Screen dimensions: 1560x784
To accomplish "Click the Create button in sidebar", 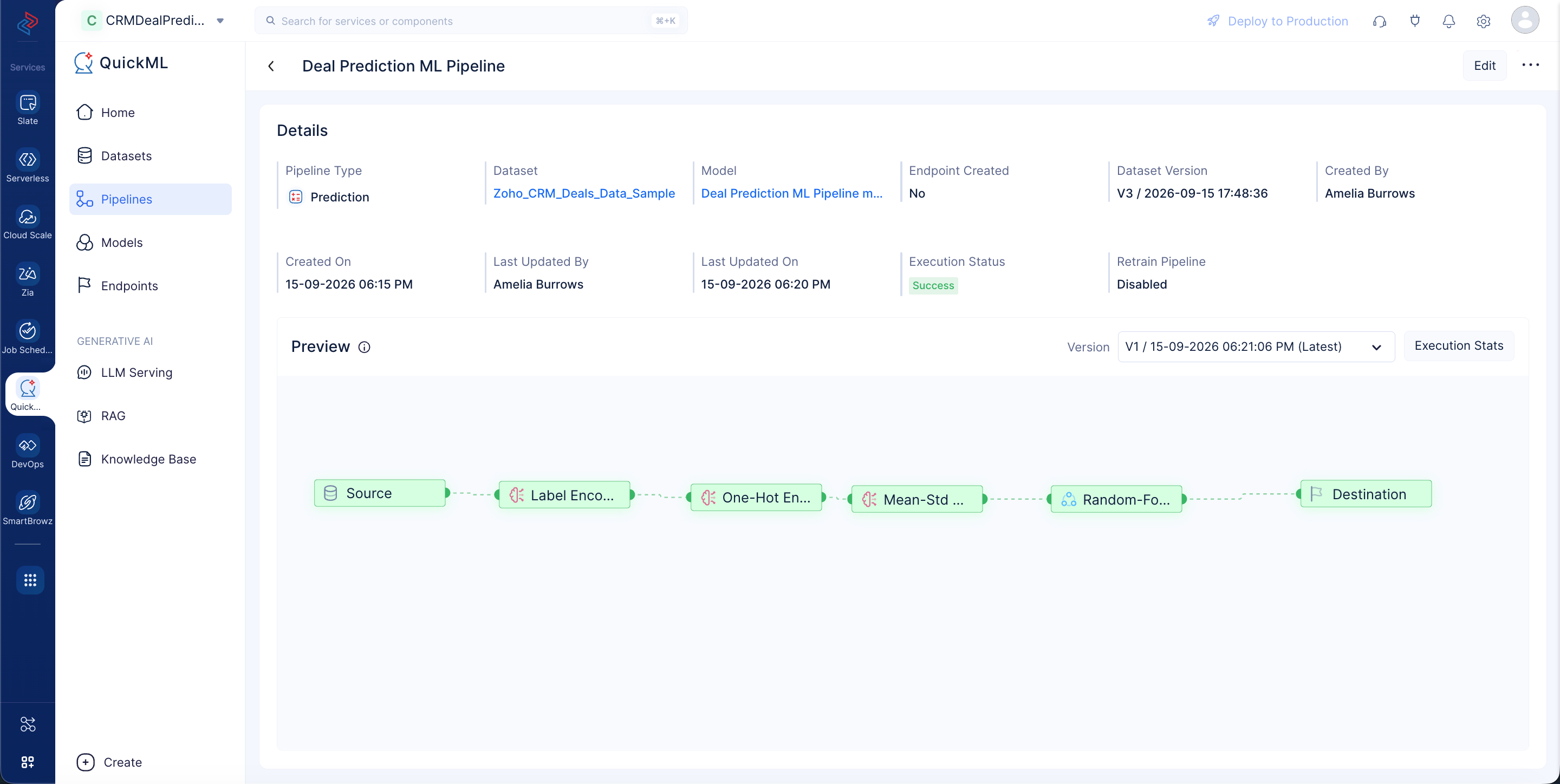I will [x=109, y=762].
